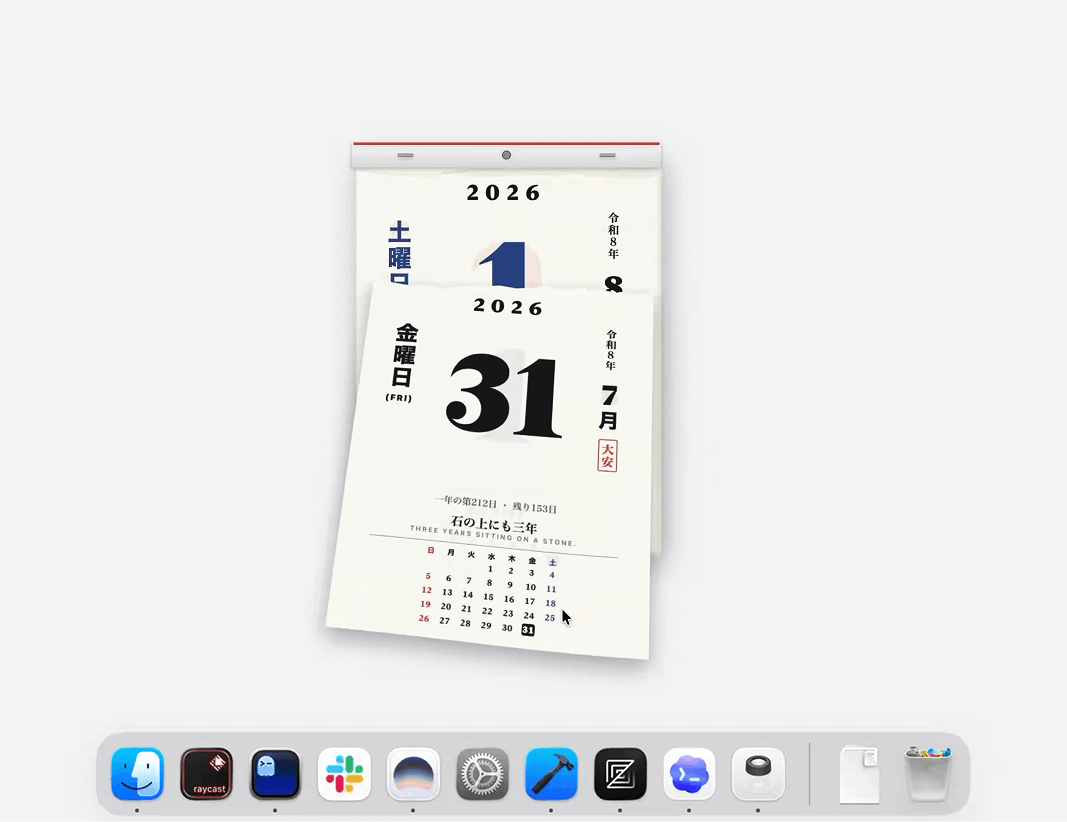Click the 火 header in mini calendar
Viewport: 1067px width, 822px height.
[x=471, y=555]
